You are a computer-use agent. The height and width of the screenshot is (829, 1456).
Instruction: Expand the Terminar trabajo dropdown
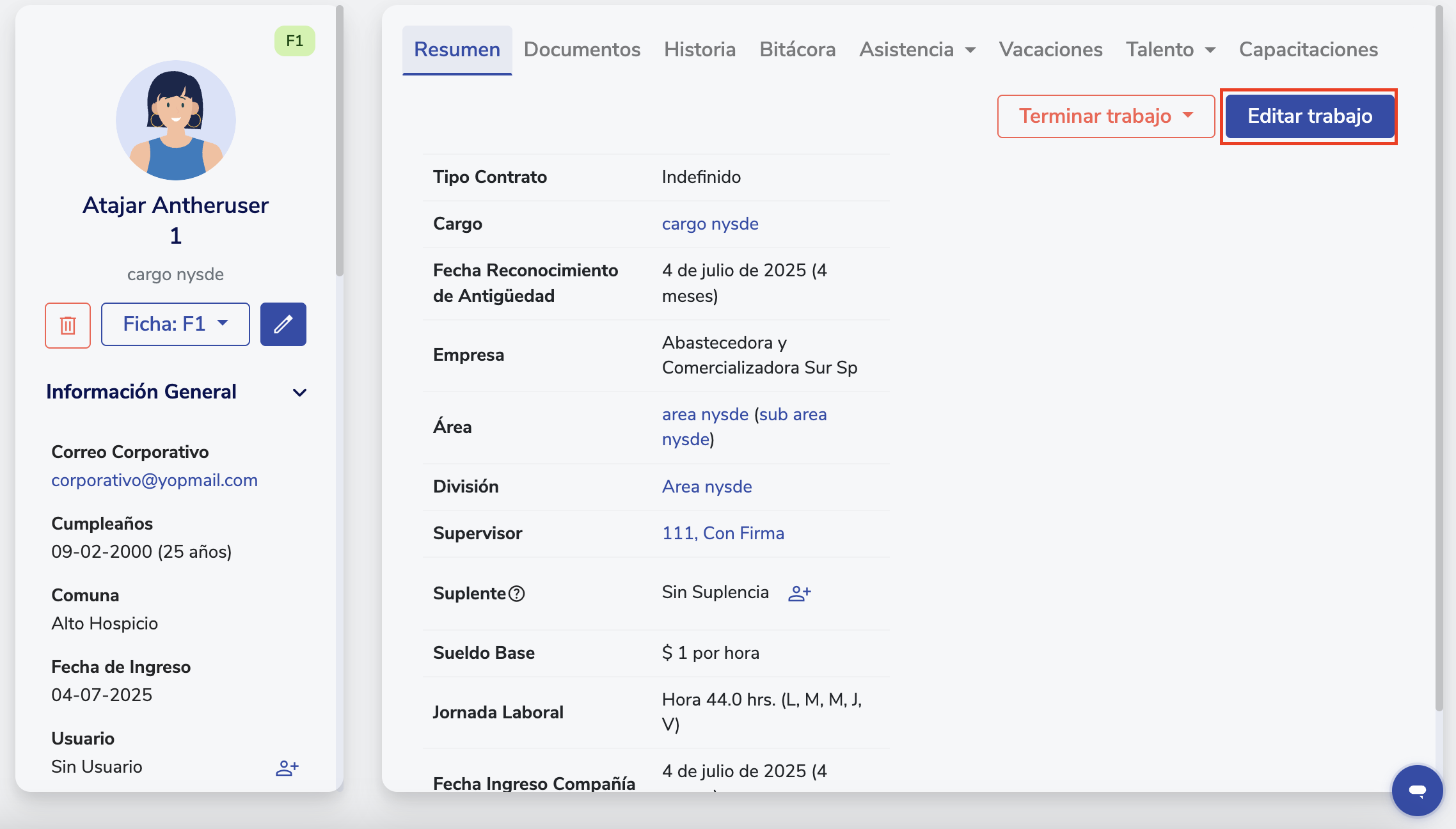click(x=1105, y=116)
